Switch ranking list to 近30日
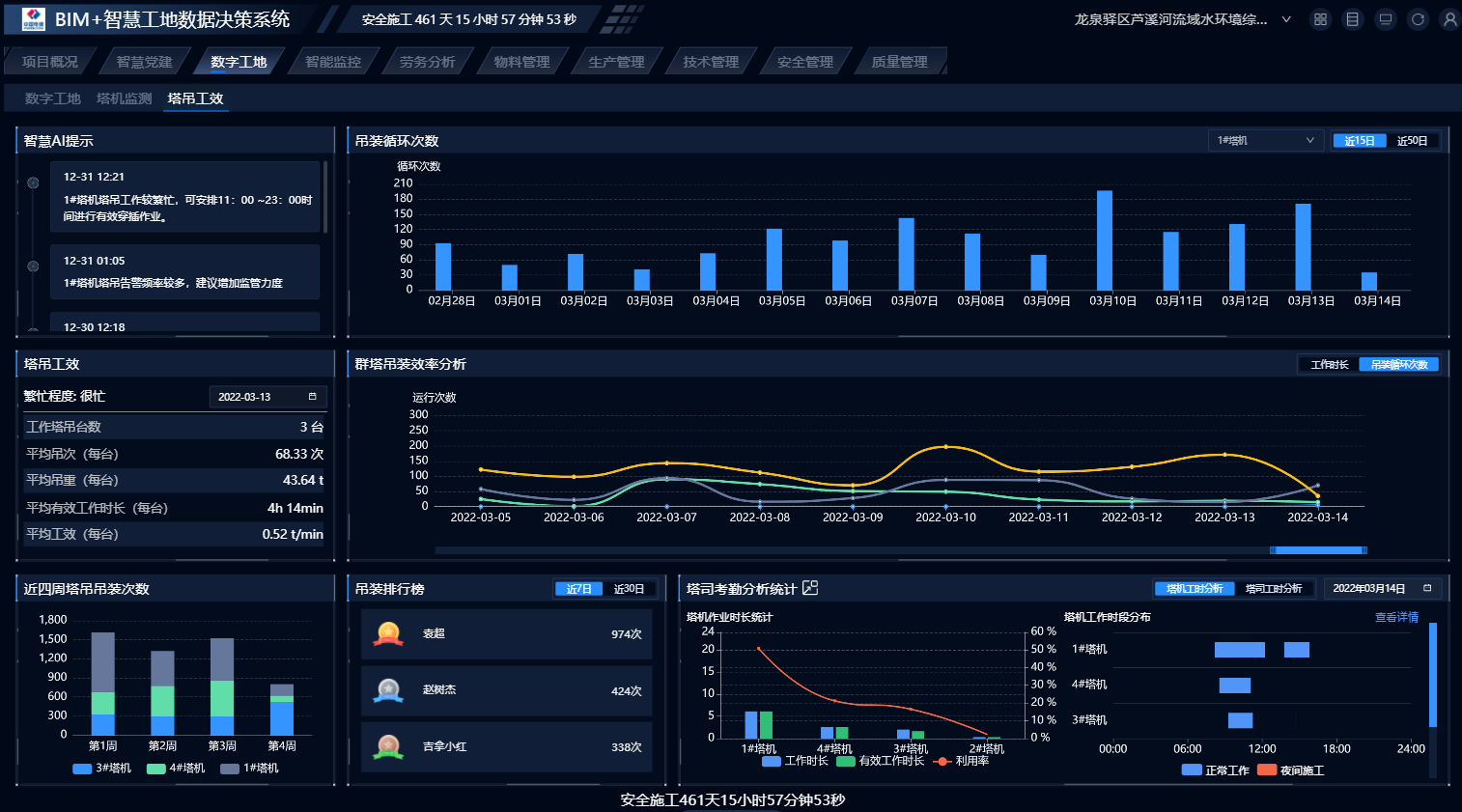The image size is (1462, 812). [x=629, y=589]
